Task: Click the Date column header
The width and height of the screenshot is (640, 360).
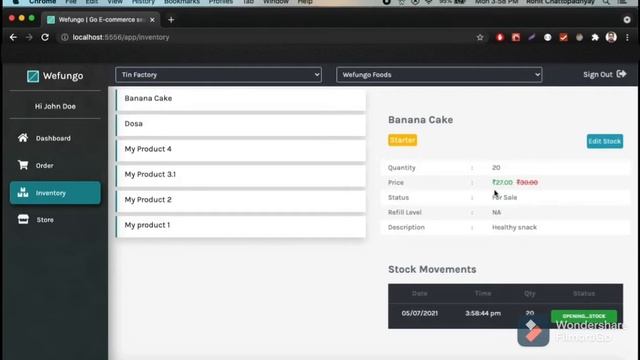Action: pyautogui.click(x=420, y=293)
